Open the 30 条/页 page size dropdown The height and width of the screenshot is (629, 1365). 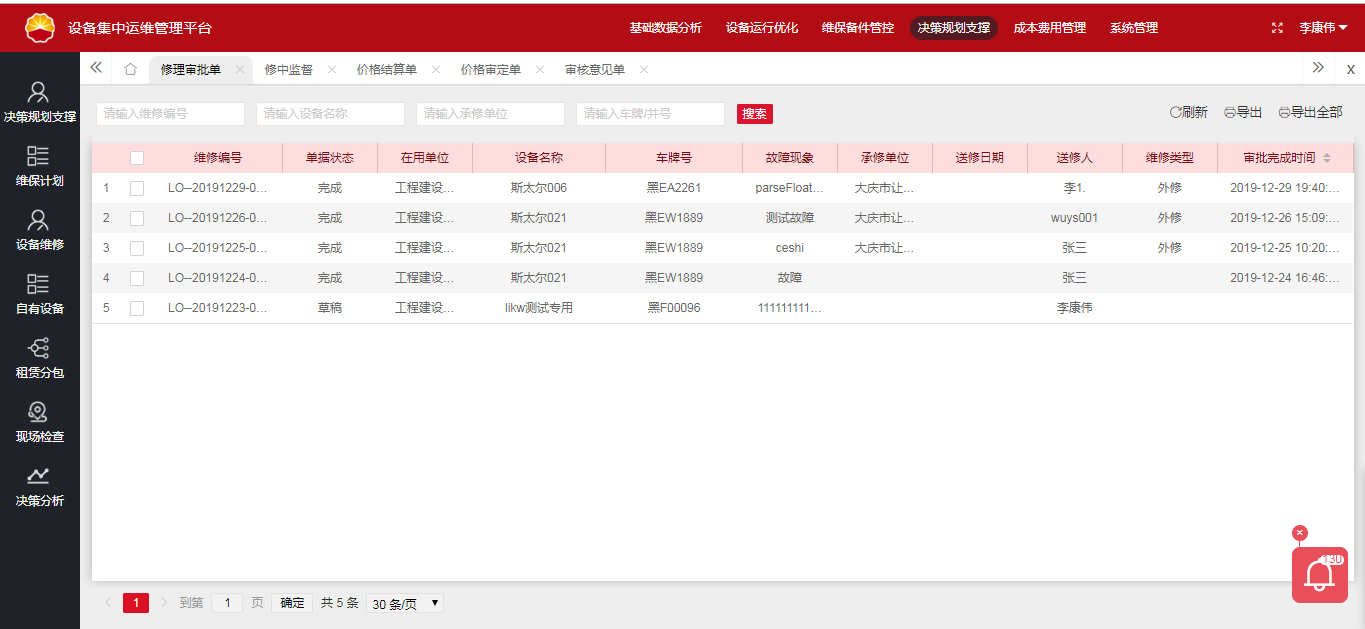click(x=404, y=603)
